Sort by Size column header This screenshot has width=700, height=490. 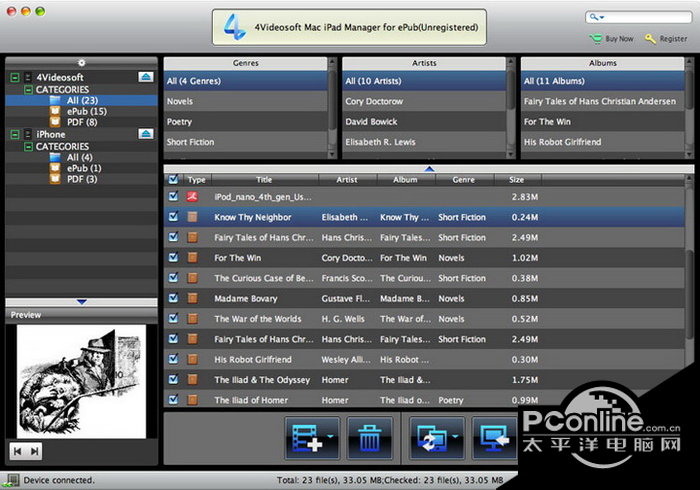point(517,179)
